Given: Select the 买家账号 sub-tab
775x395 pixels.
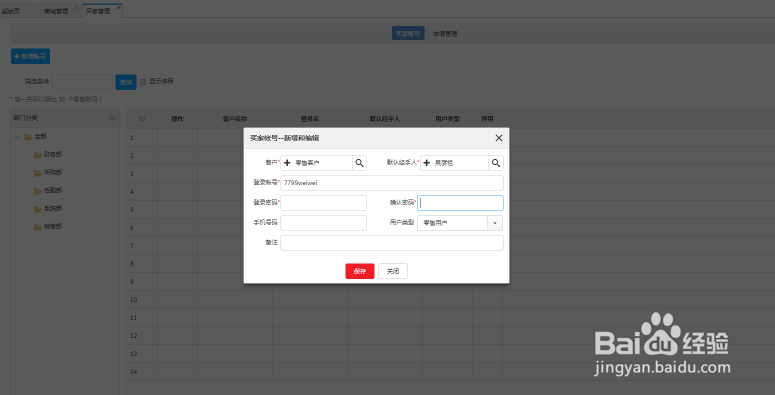Looking at the screenshot, I should pos(408,34).
